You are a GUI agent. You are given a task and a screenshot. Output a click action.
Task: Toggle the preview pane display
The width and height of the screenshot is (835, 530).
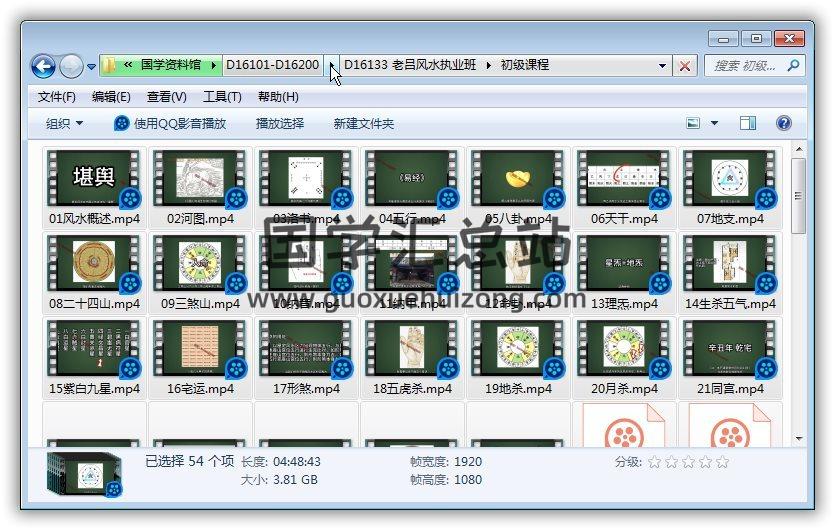(x=748, y=123)
